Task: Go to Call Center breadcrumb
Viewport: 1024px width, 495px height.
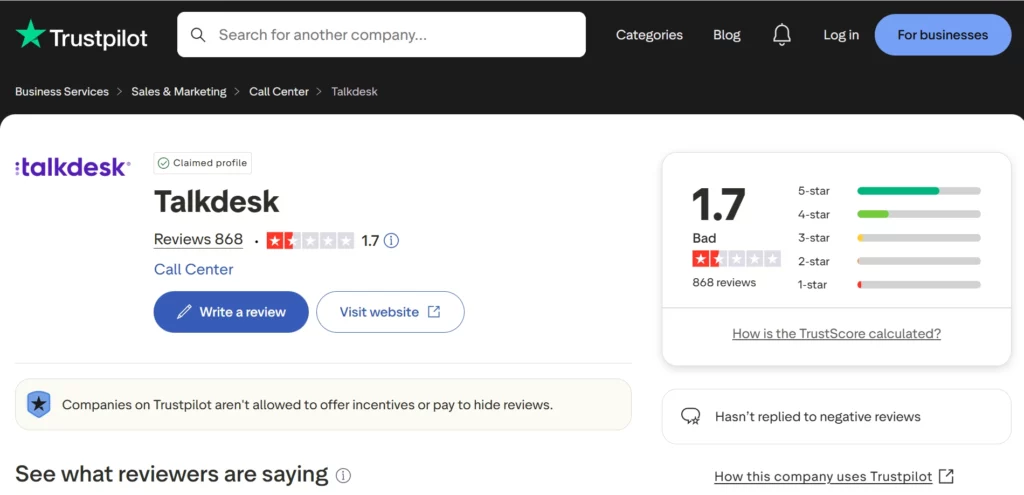Action: coord(279,91)
